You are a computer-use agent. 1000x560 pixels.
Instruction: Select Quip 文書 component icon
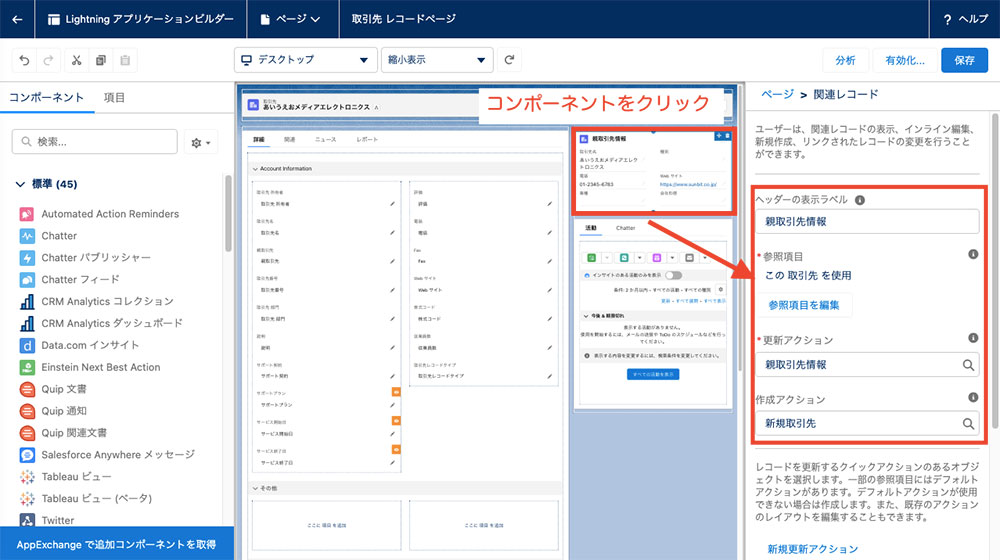[27, 389]
